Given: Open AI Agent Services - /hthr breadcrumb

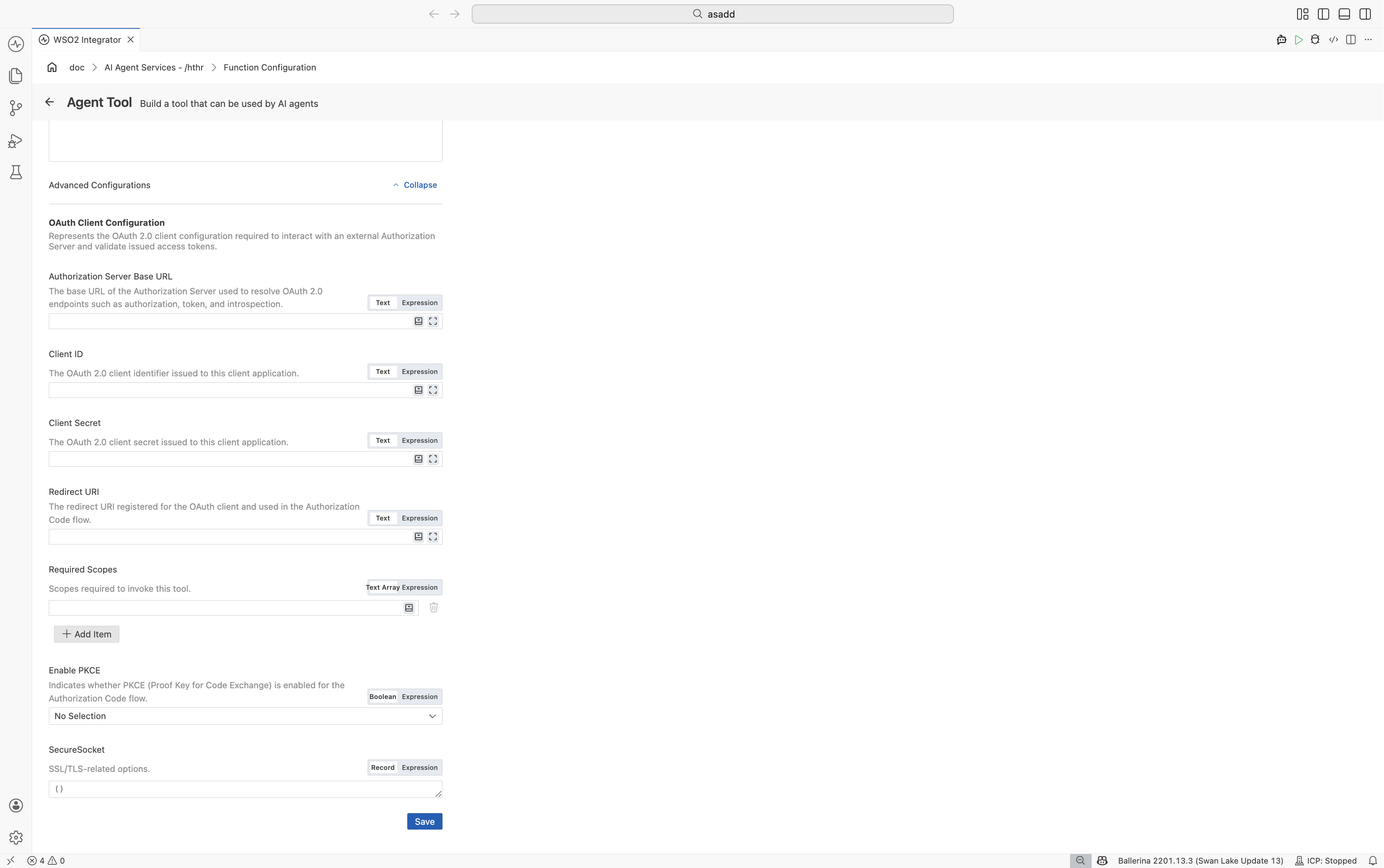Looking at the screenshot, I should (154, 67).
